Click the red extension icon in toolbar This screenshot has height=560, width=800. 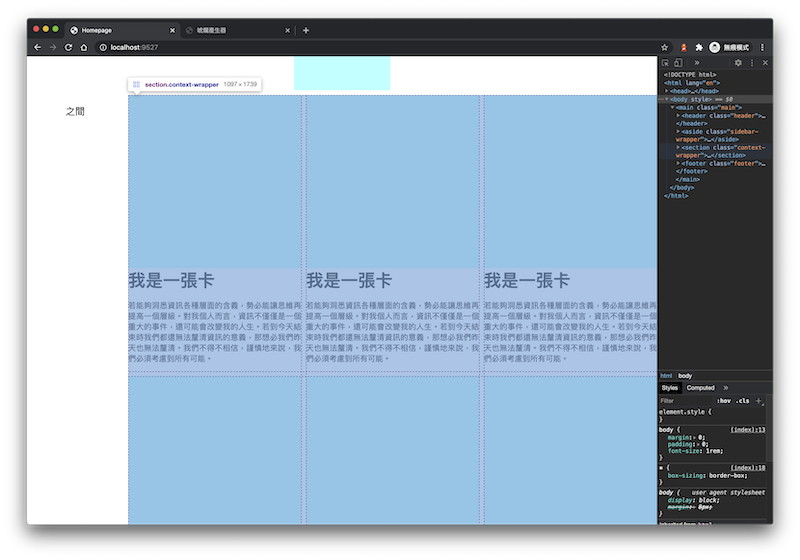coord(684,47)
